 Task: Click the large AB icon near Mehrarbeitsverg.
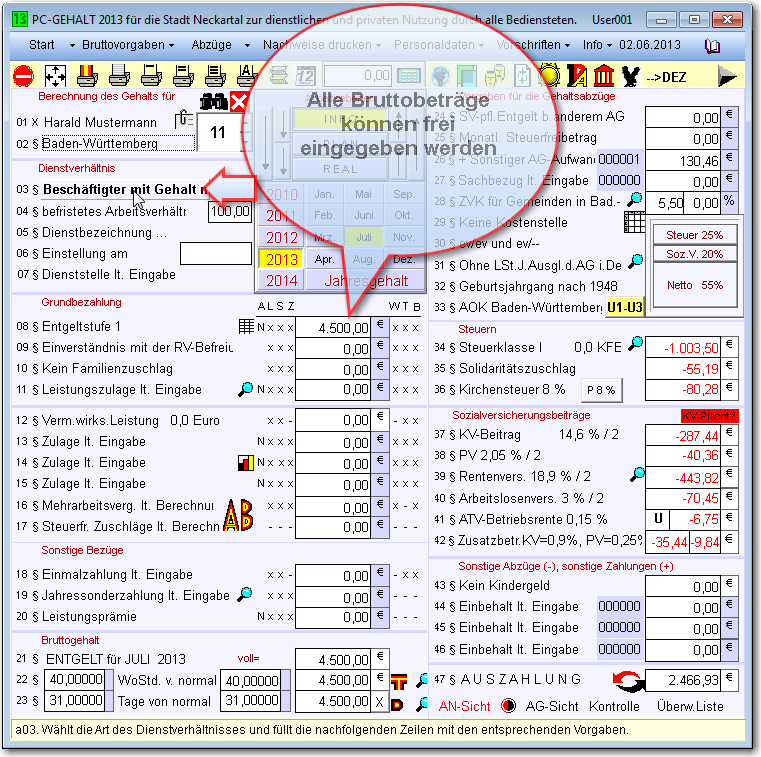coord(238,516)
